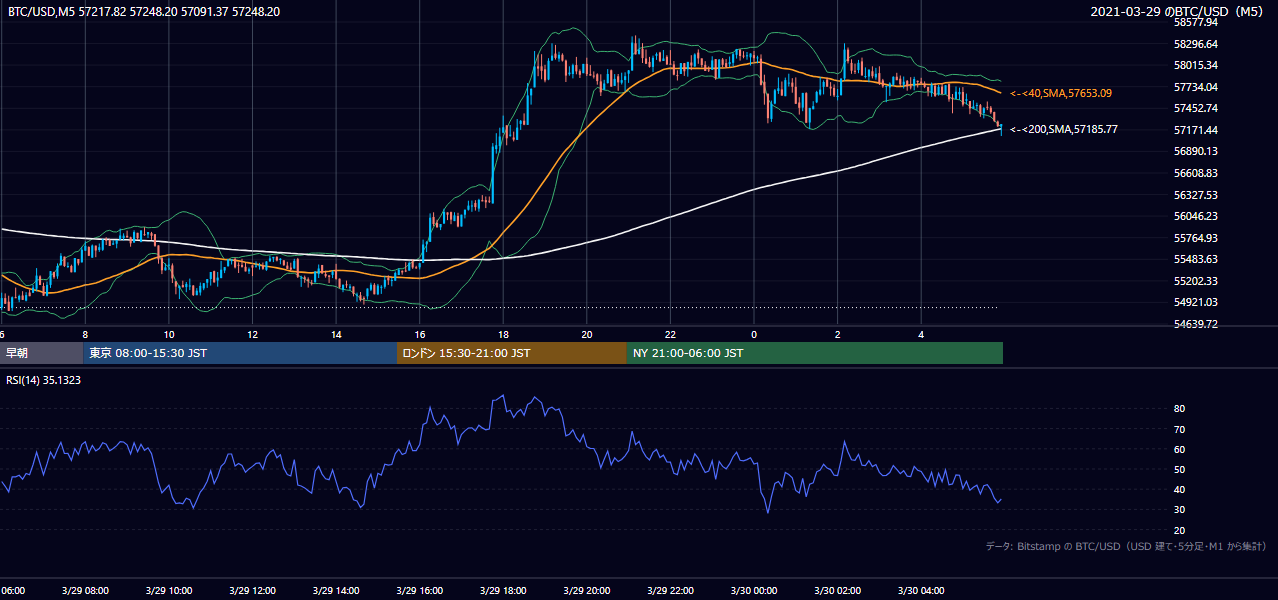Click the RSI axis value 30

[1179, 510]
